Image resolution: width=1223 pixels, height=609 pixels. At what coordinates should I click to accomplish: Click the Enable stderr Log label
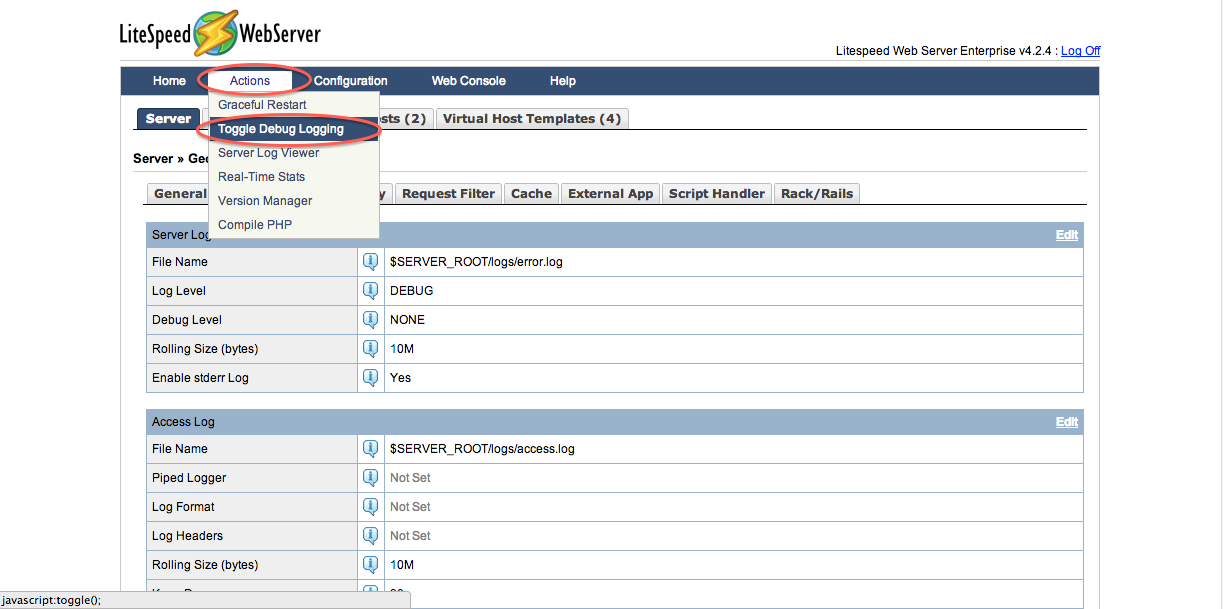pos(200,378)
